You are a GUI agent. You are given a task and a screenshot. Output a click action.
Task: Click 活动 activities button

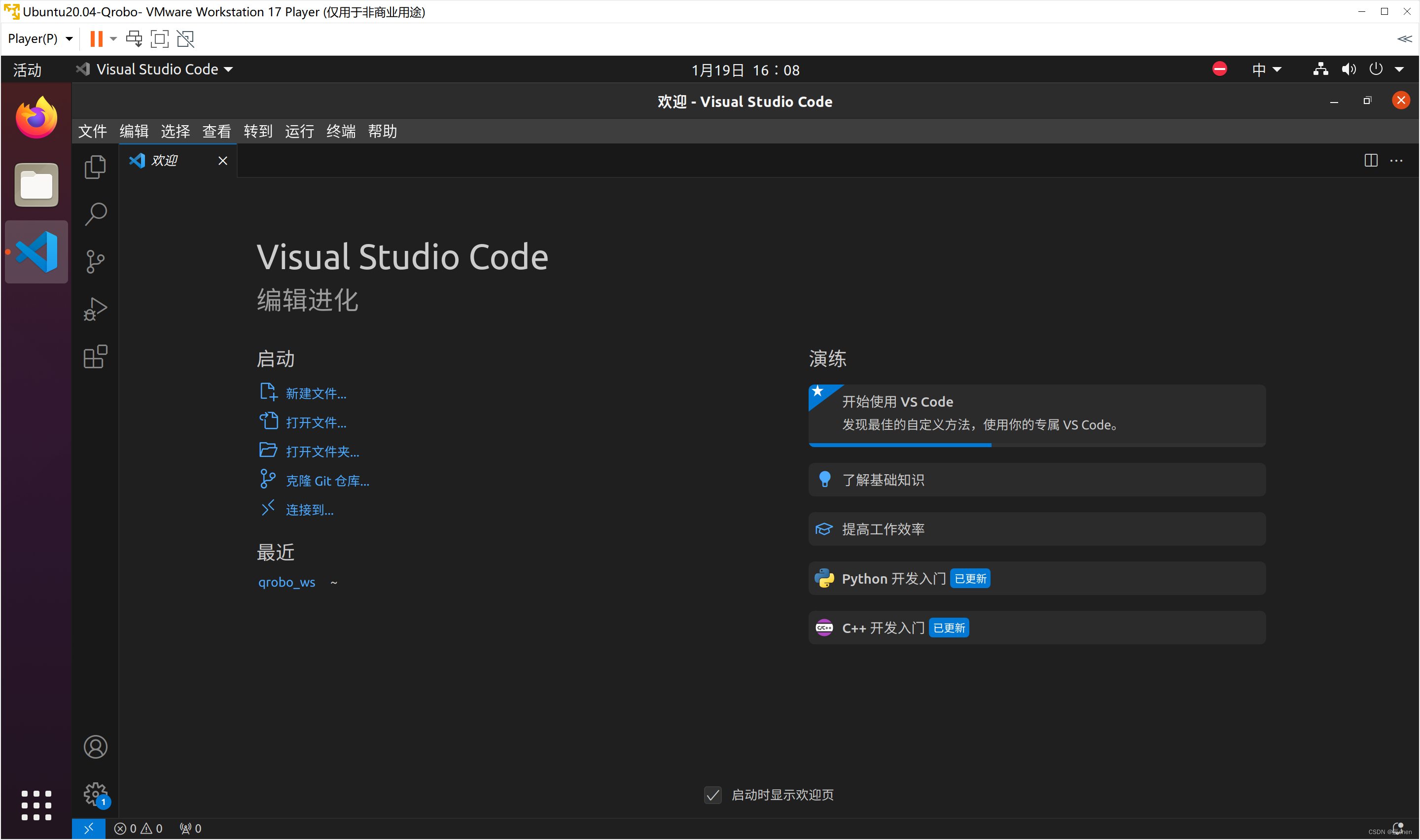[x=27, y=70]
